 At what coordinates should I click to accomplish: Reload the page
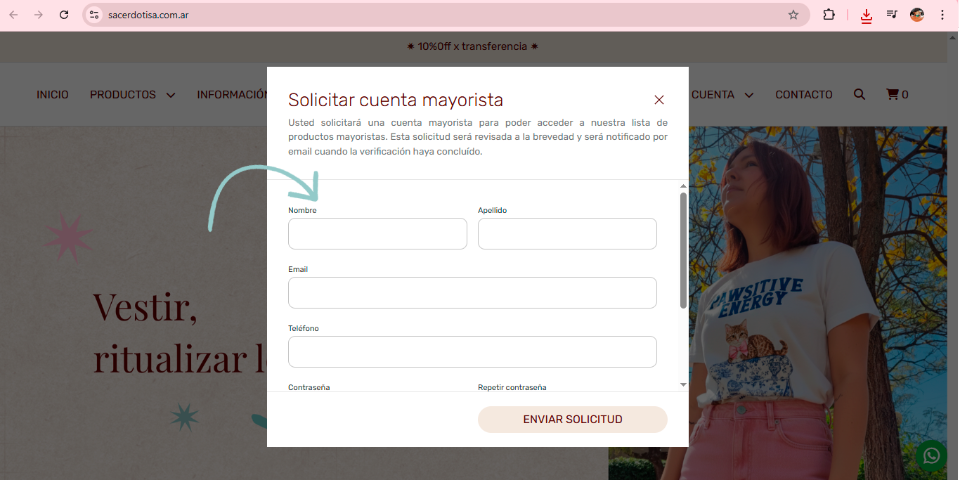(64, 15)
